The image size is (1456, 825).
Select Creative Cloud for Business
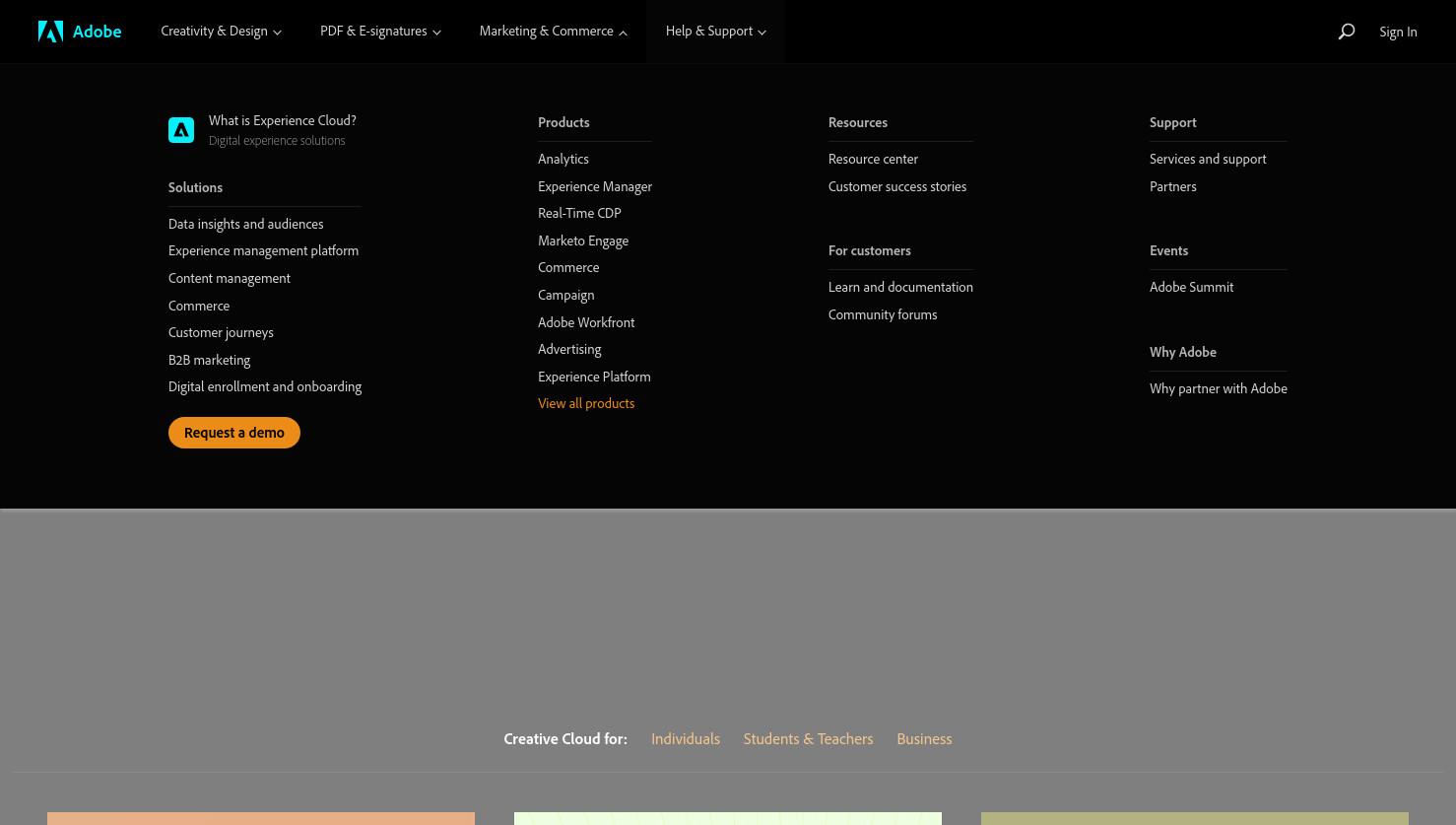(x=924, y=738)
